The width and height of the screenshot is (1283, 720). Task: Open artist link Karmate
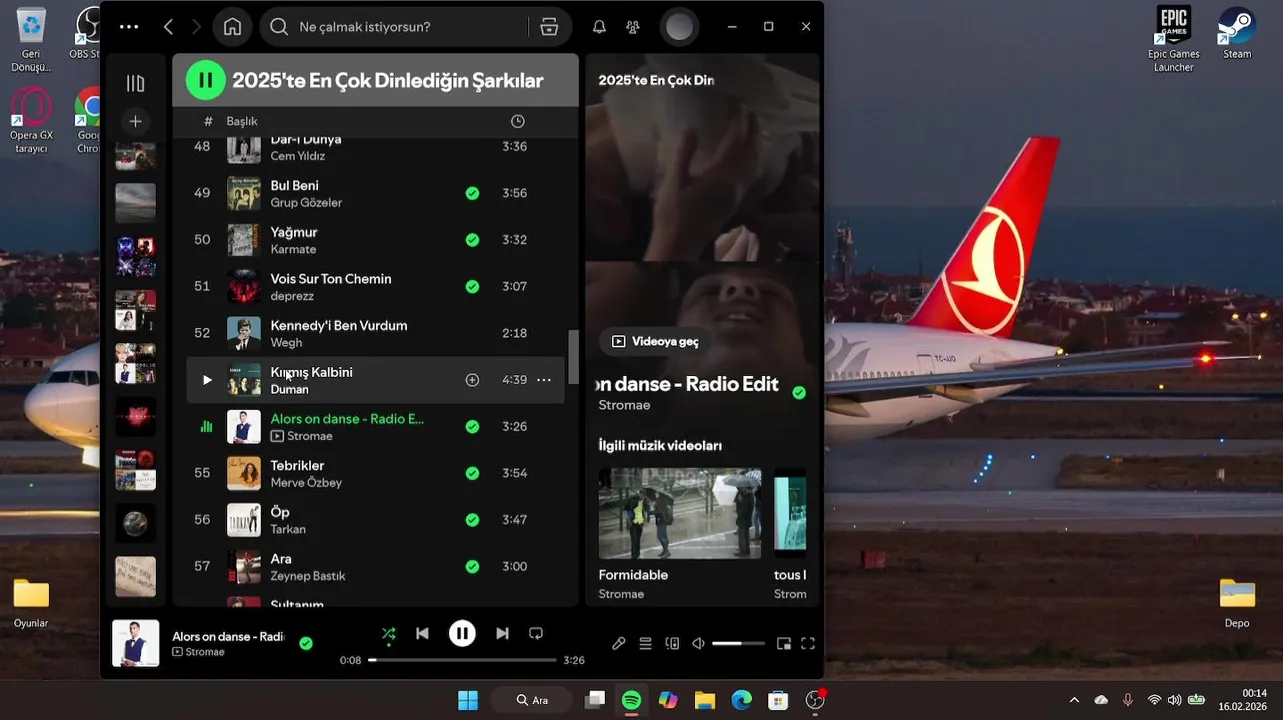(x=293, y=250)
